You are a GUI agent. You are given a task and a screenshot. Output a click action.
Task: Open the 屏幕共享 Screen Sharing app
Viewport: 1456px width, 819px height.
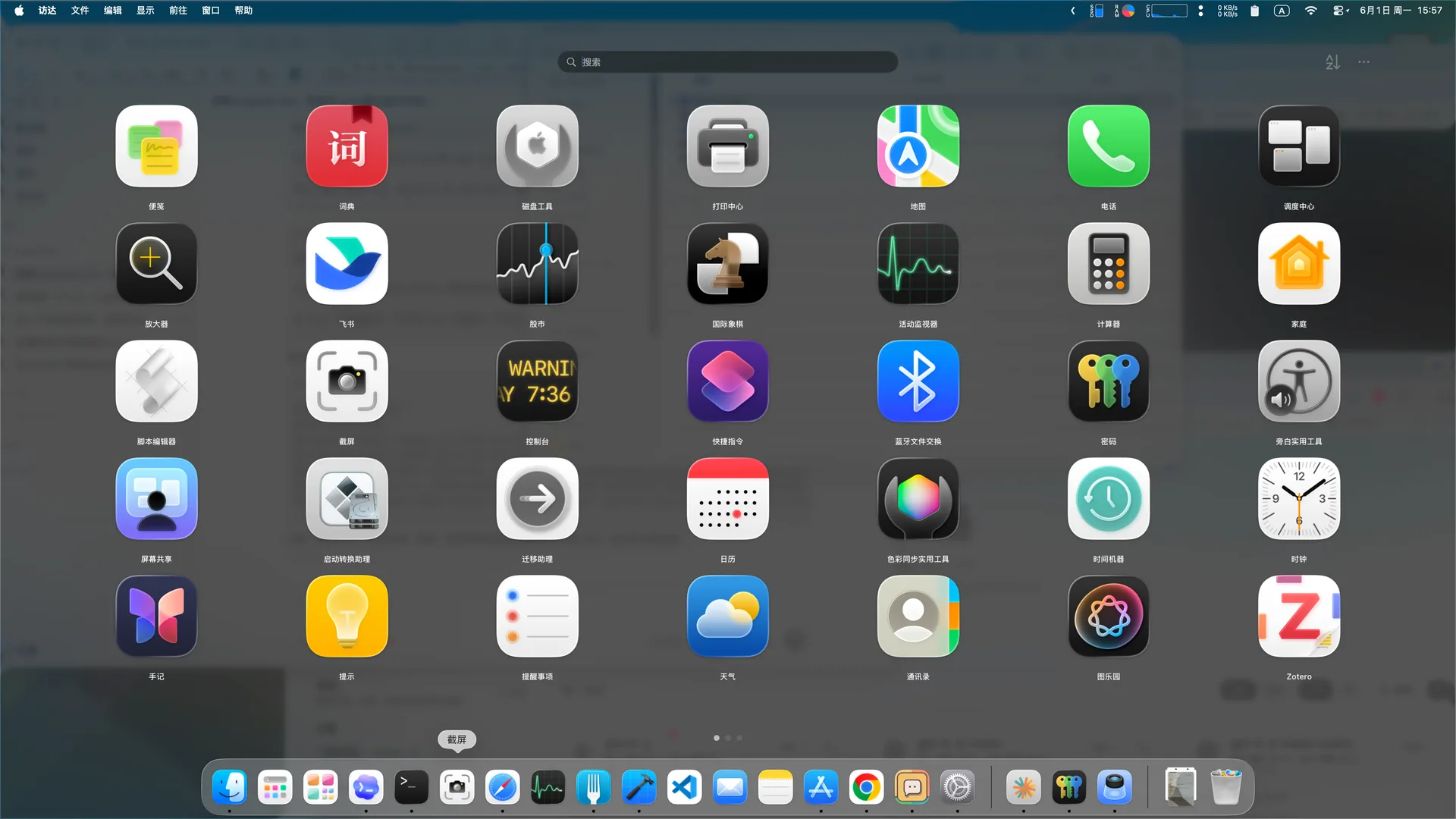[x=156, y=499]
